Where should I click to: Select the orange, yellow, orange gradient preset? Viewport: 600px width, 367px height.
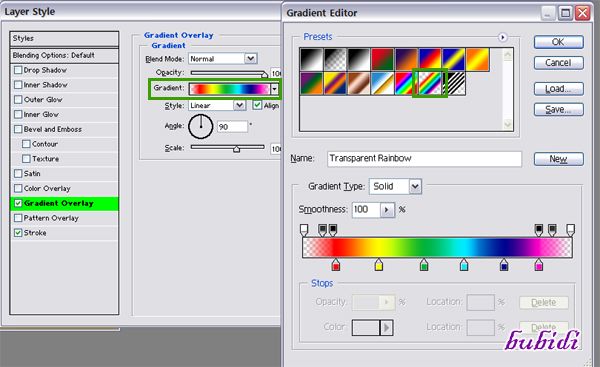tap(478, 59)
